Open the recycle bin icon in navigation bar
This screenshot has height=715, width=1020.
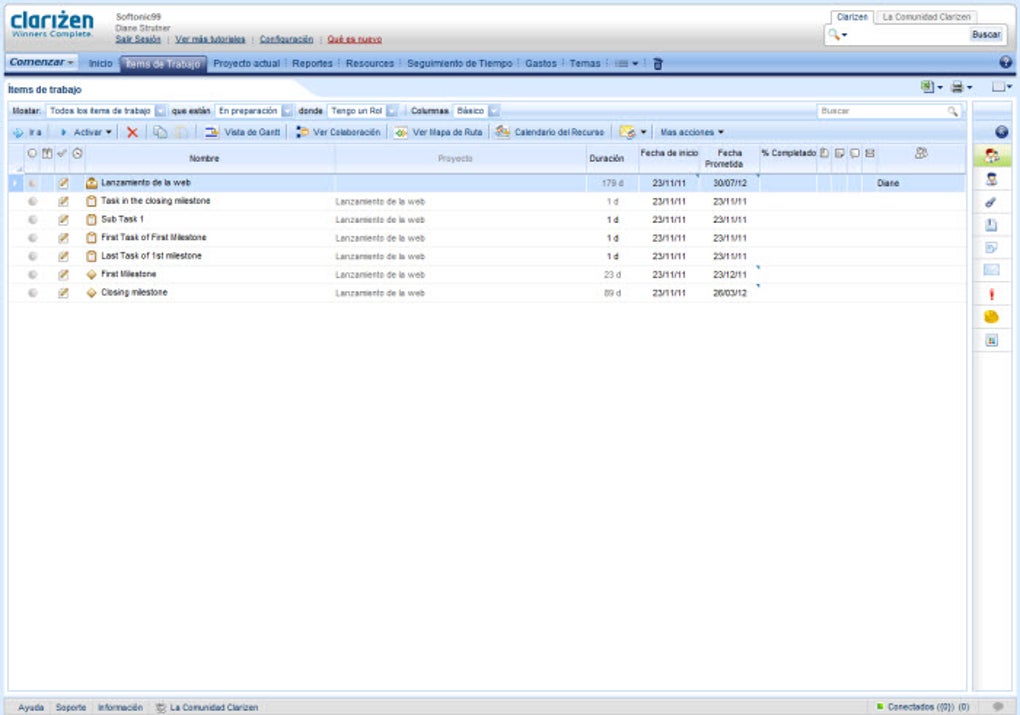coord(658,64)
